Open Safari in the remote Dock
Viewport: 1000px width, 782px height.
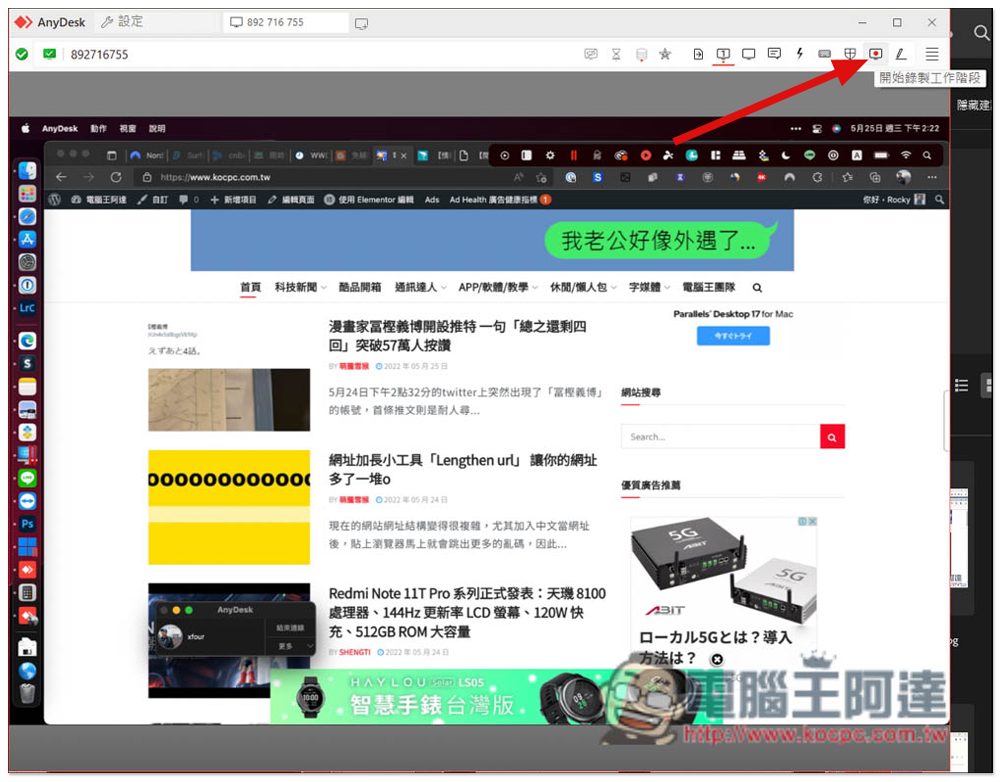coord(27,217)
